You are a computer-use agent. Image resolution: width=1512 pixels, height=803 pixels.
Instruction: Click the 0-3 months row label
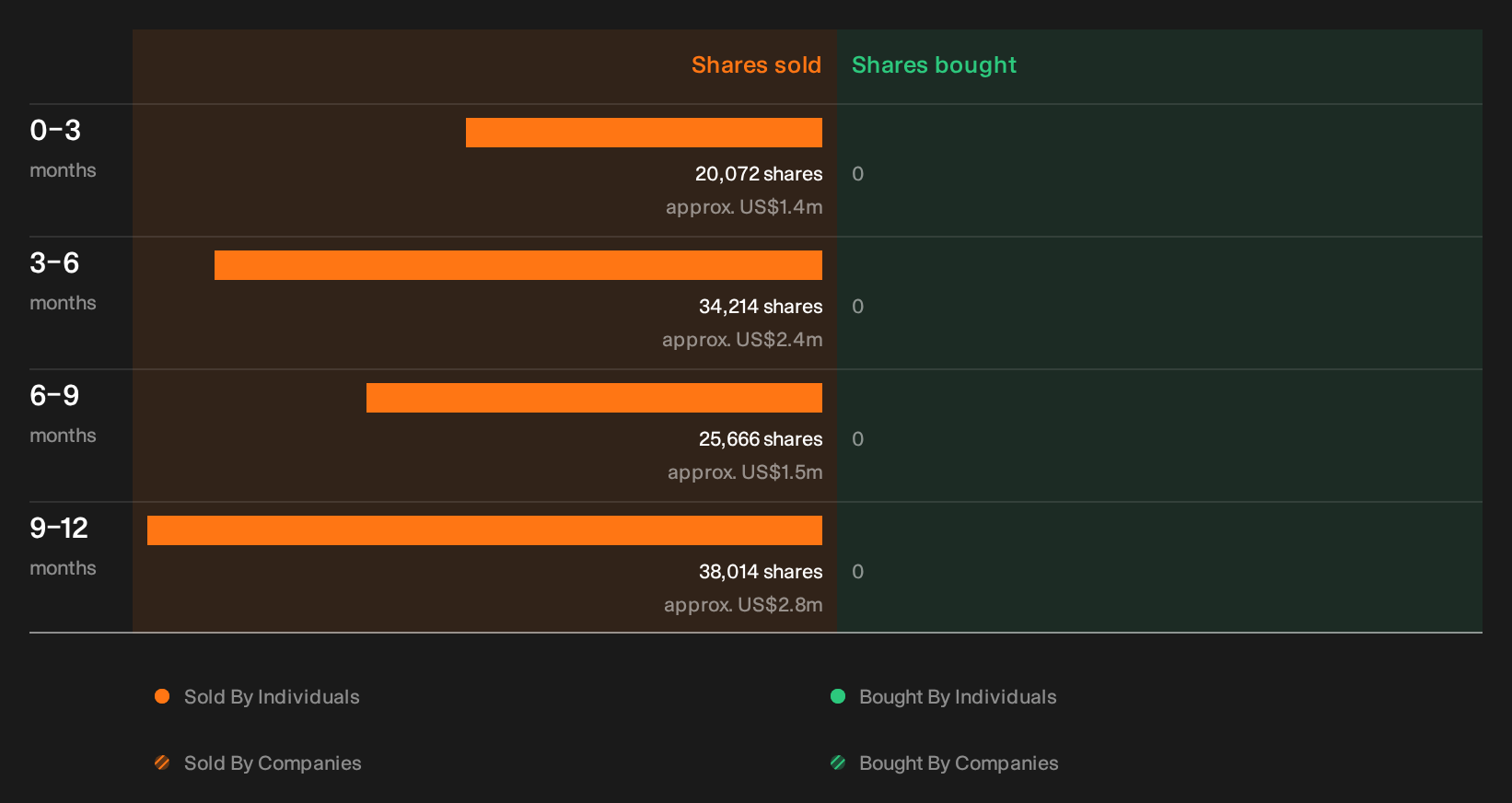tap(63, 148)
